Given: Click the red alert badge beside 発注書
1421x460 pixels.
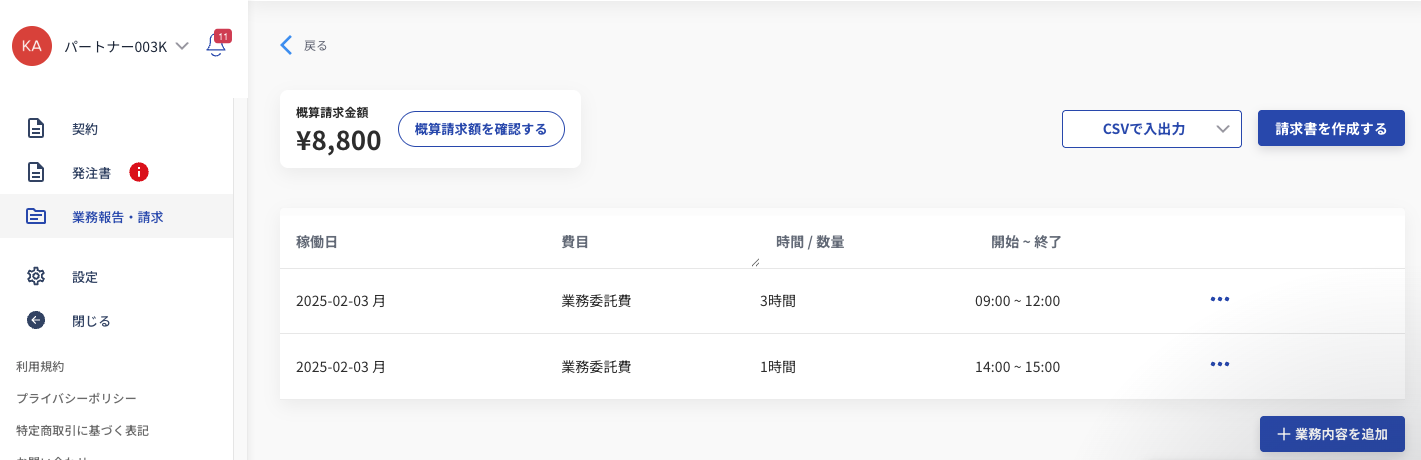Looking at the screenshot, I should coord(139,172).
